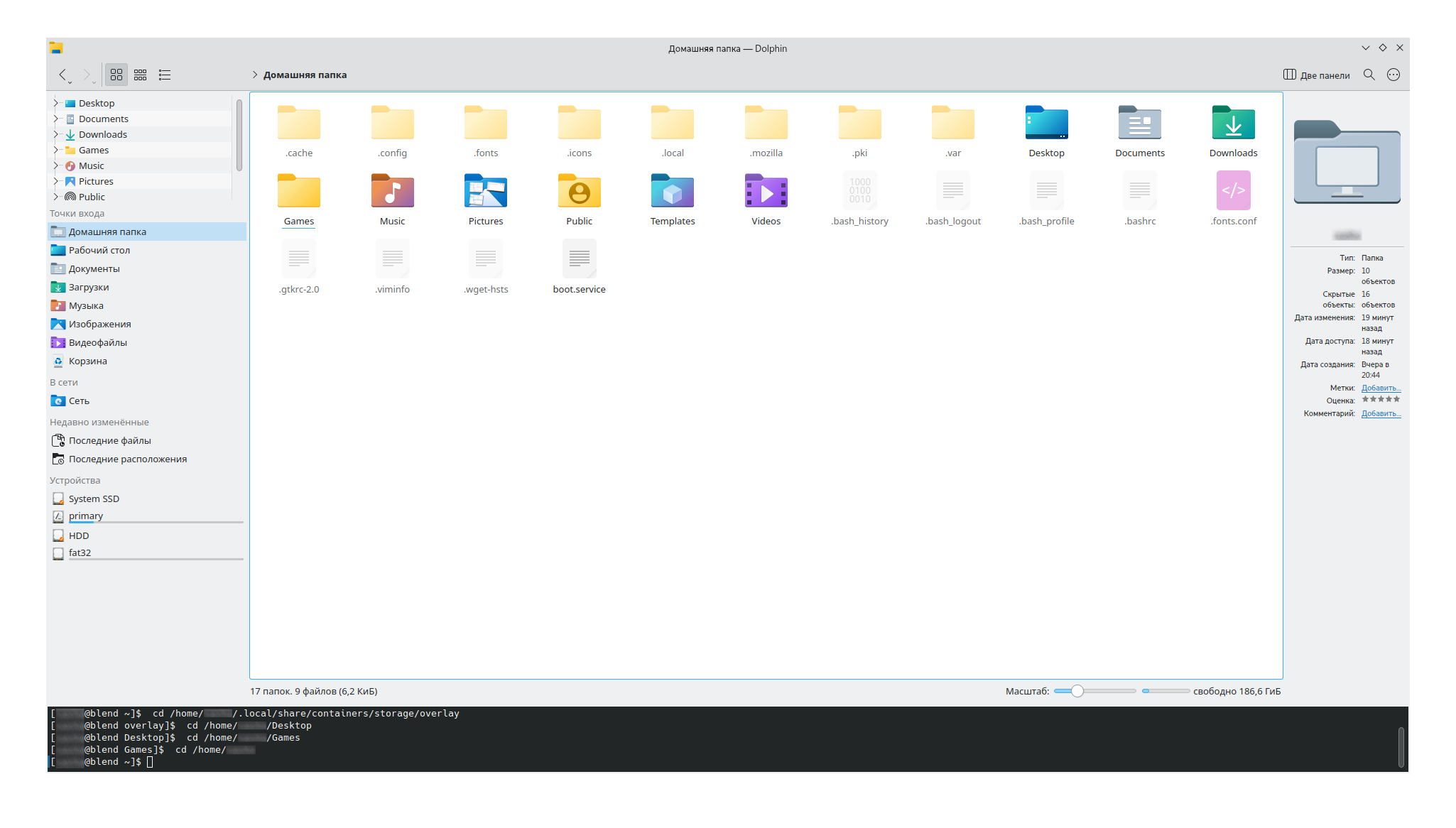
Task: Open the Templates folder
Action: [672, 191]
